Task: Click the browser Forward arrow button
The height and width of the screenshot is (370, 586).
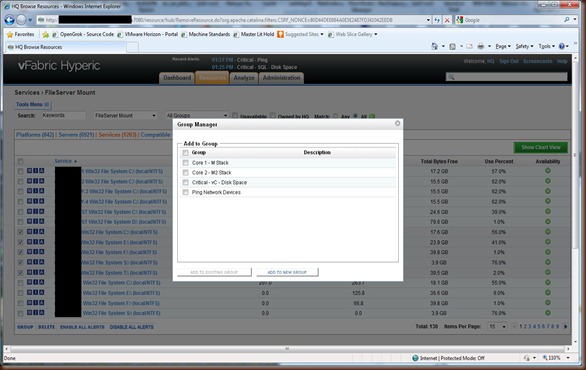Action: point(22,20)
